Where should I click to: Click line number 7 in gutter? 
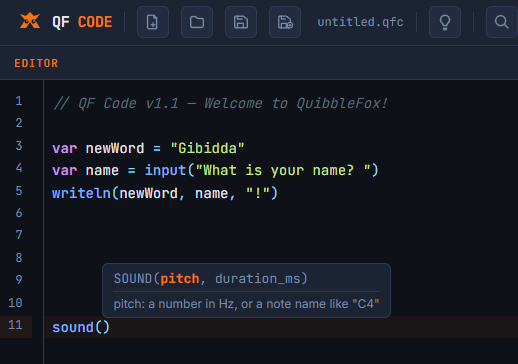tap(19, 235)
